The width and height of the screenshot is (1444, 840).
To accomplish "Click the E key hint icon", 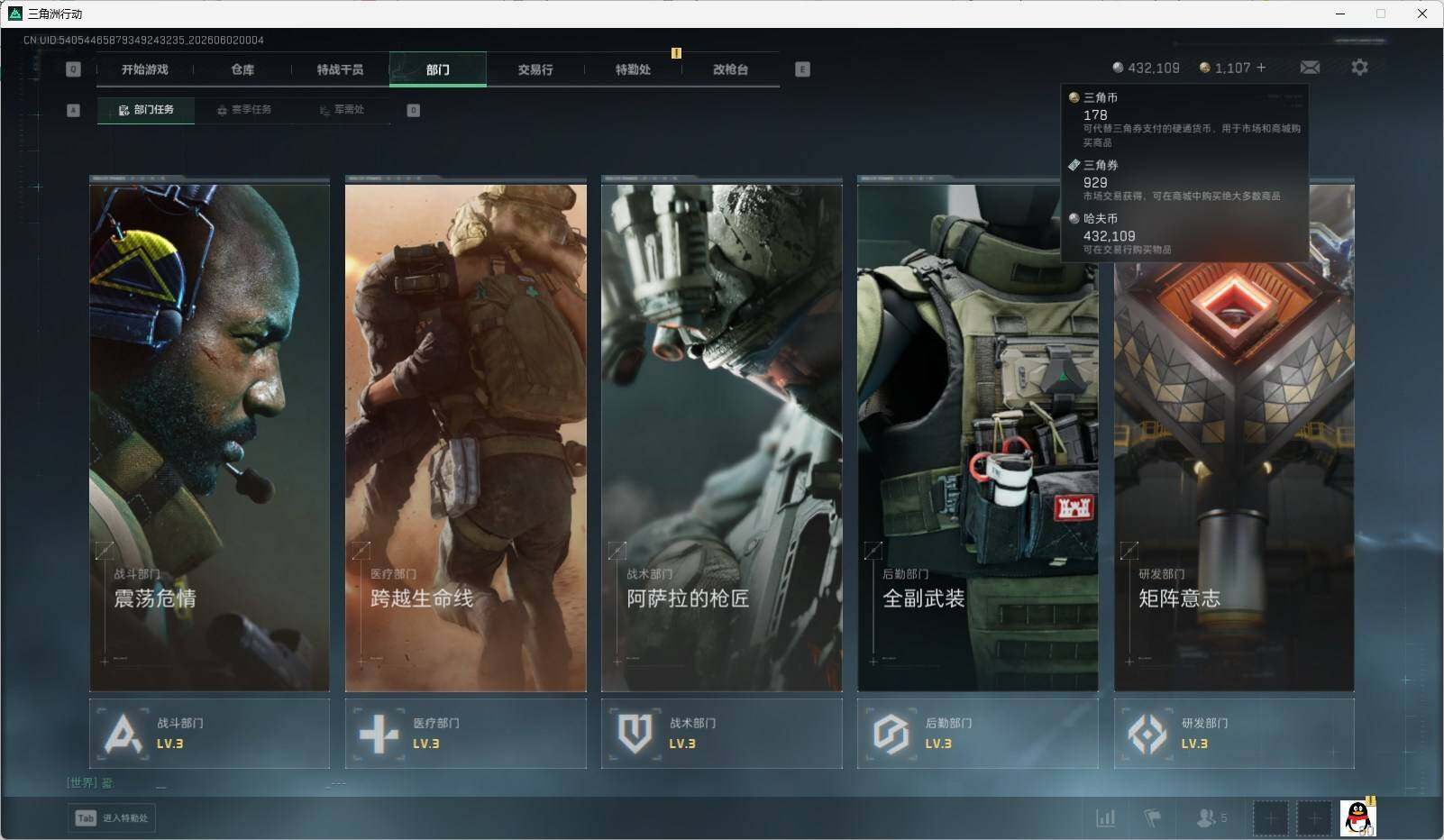I will click(x=802, y=69).
